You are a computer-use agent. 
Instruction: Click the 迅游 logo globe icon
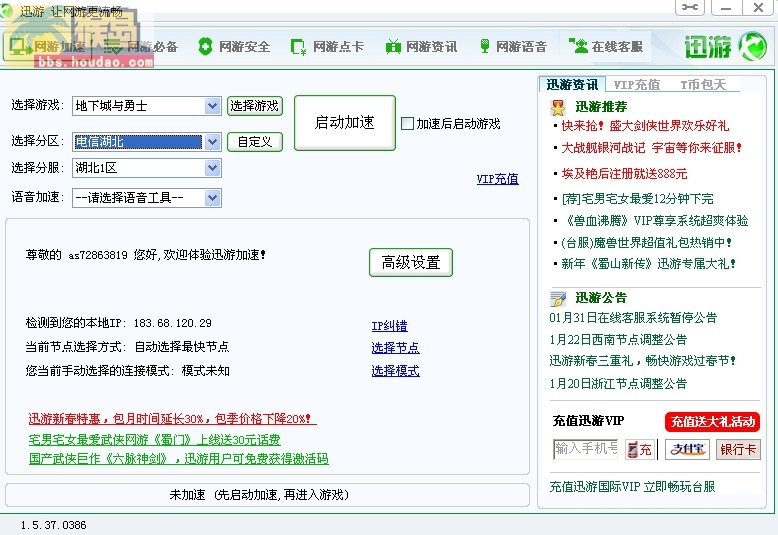point(752,46)
